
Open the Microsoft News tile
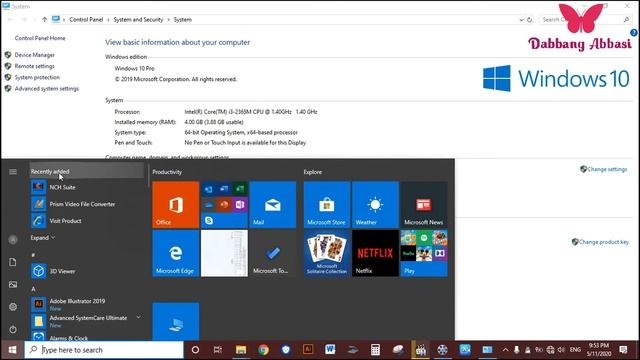tap(424, 204)
